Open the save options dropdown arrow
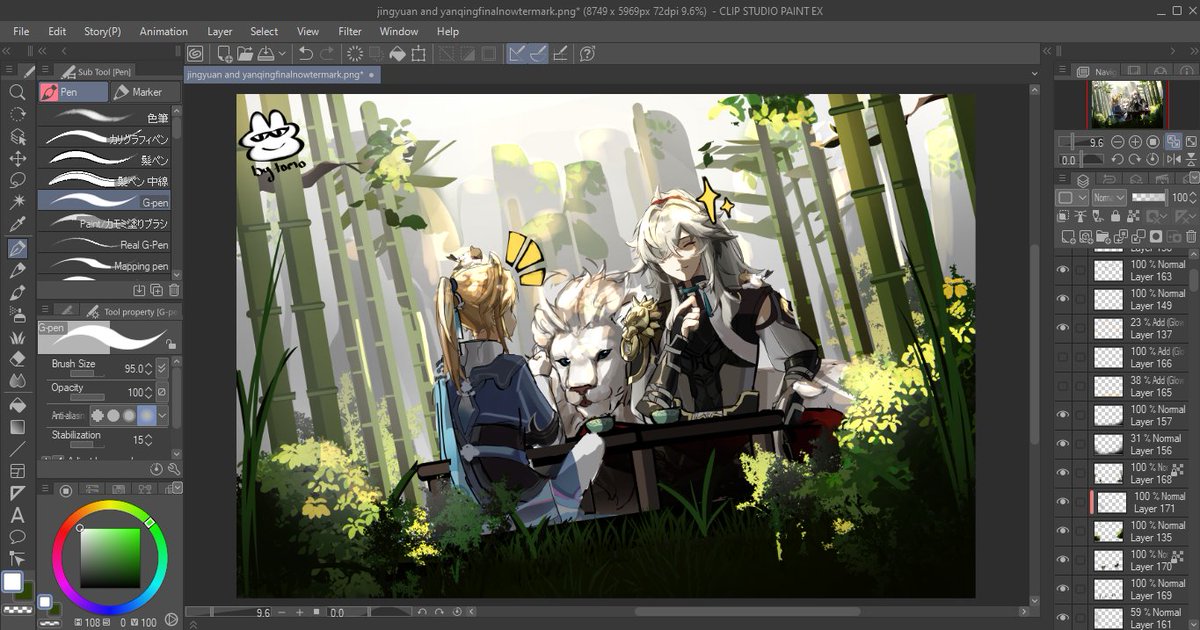Screen dimensions: 1200x630 [283, 53]
